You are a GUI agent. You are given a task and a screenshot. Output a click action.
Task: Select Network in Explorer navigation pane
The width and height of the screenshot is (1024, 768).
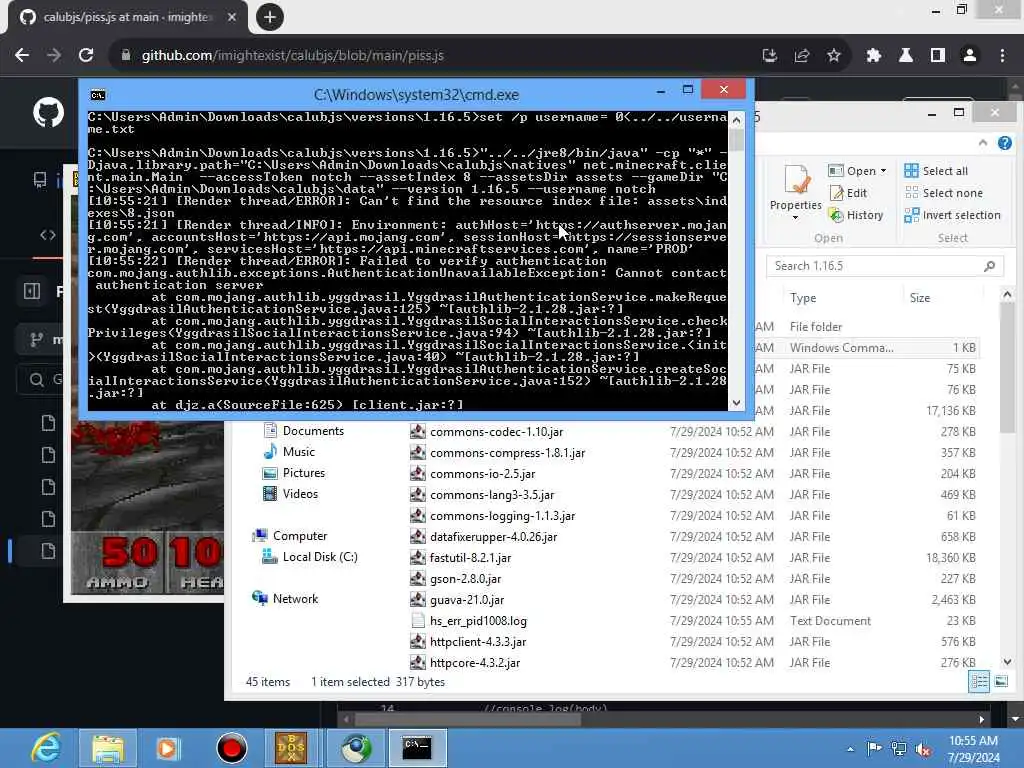pyautogui.click(x=285, y=599)
